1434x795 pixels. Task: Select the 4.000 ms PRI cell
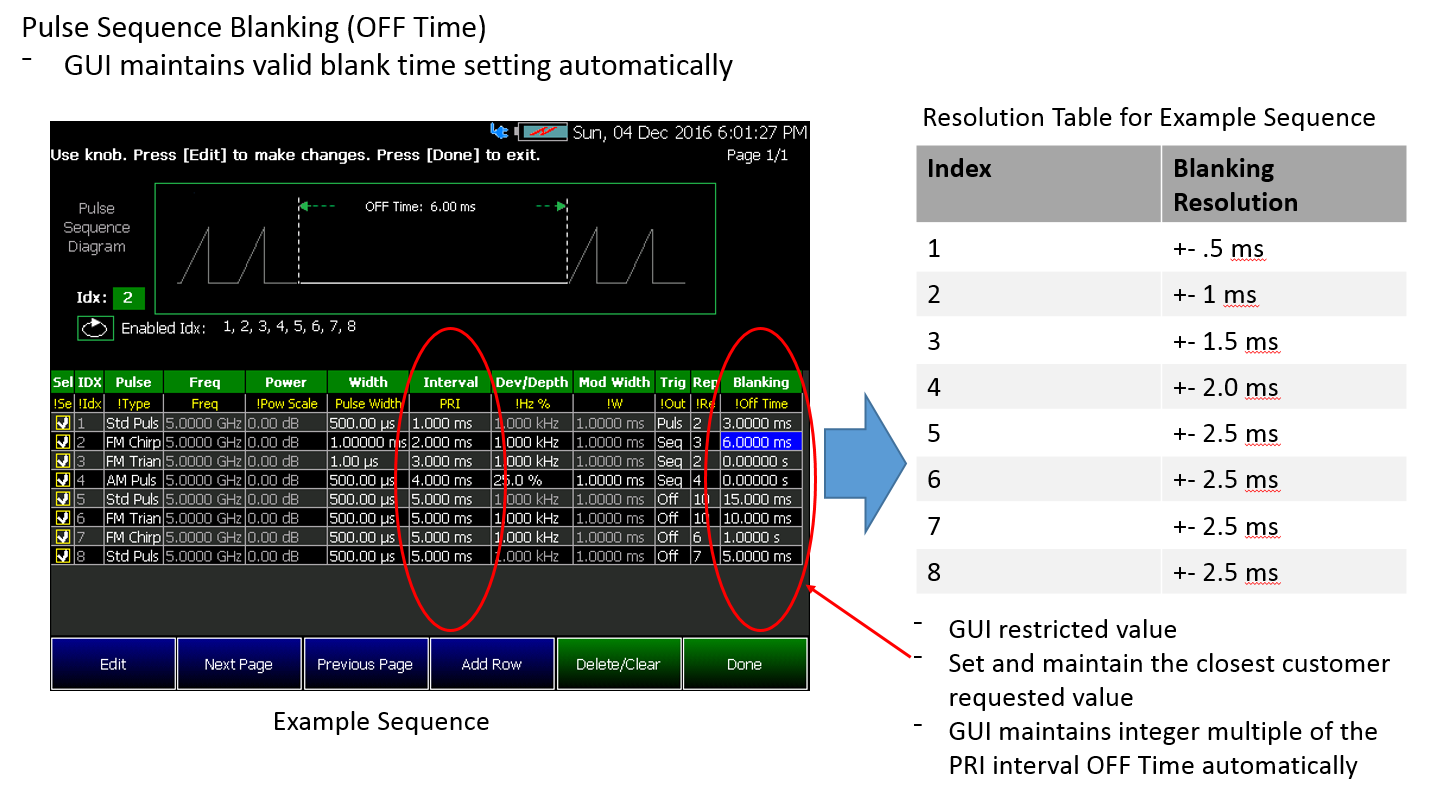pos(451,480)
